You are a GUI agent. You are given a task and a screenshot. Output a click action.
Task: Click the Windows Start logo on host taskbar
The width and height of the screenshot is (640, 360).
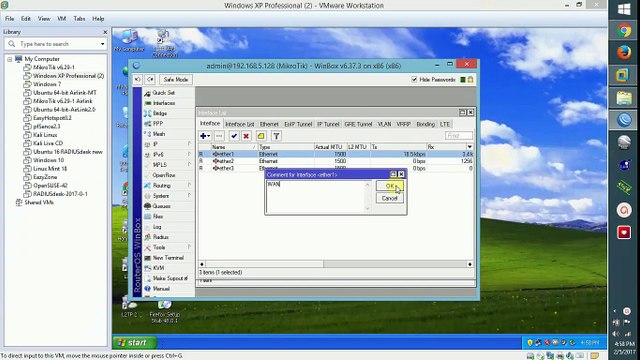point(624,9)
